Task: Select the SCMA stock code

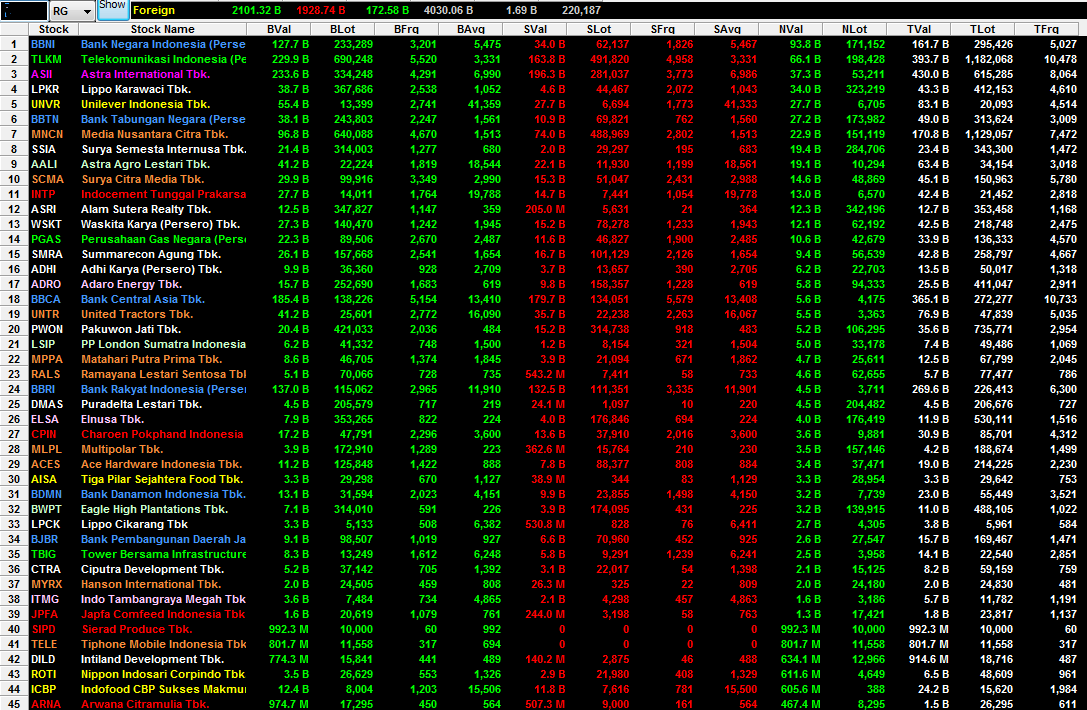Action: click(47, 180)
